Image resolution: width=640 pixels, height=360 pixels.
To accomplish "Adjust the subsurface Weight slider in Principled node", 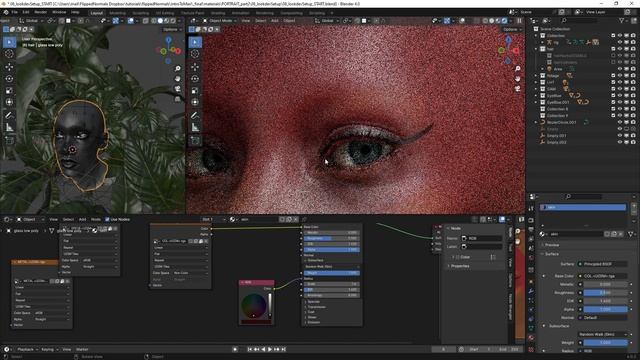I will coord(331,273).
